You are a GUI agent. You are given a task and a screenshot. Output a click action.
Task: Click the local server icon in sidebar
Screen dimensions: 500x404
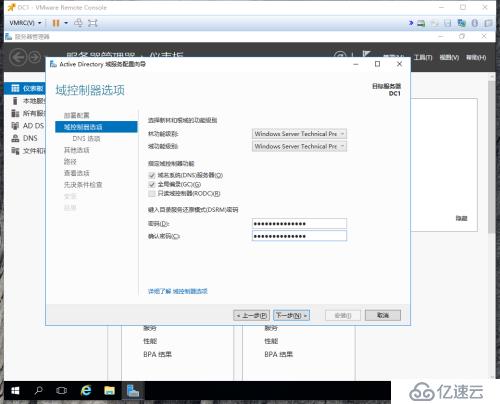click(x=15, y=101)
